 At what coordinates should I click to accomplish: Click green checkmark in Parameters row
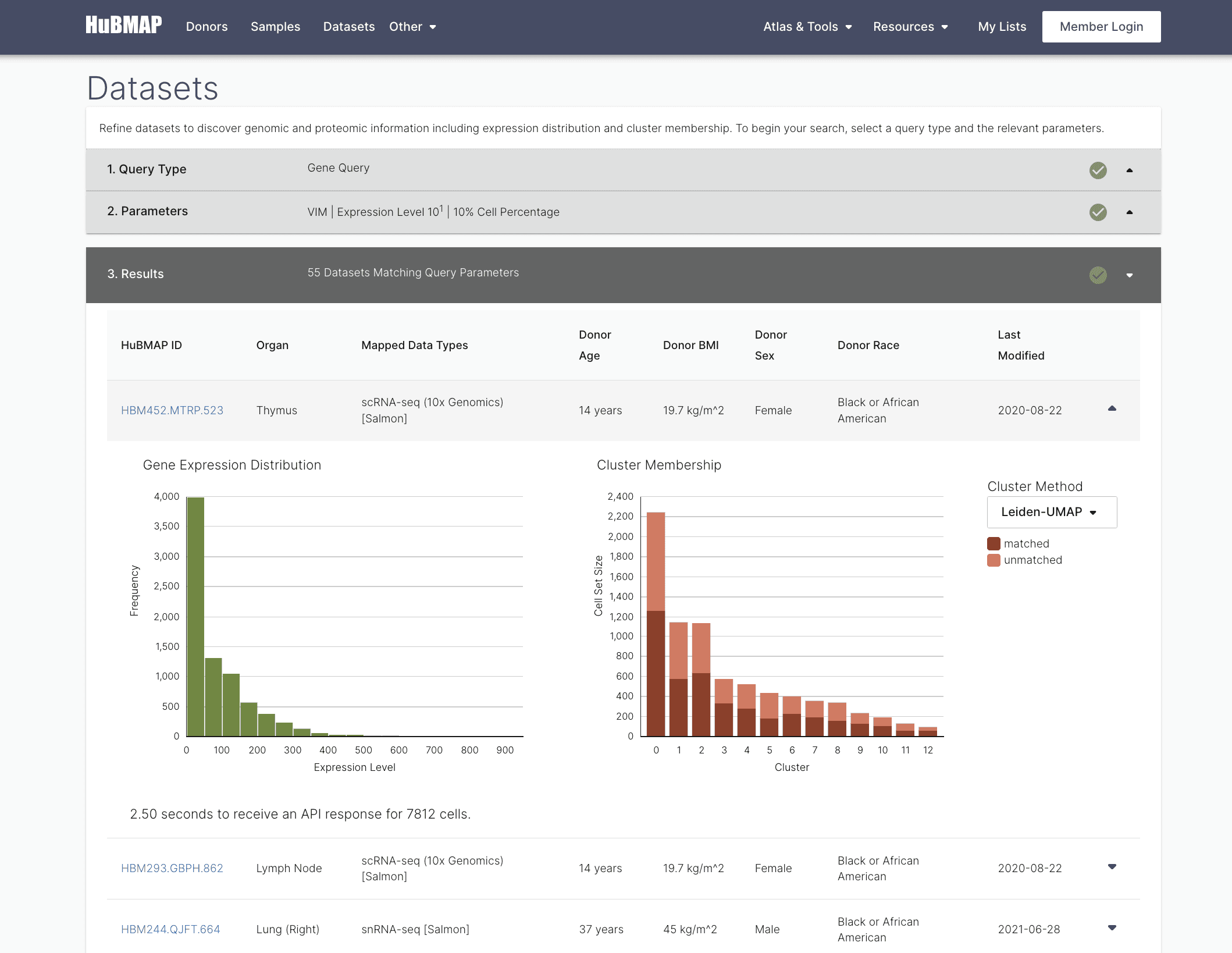(x=1098, y=212)
